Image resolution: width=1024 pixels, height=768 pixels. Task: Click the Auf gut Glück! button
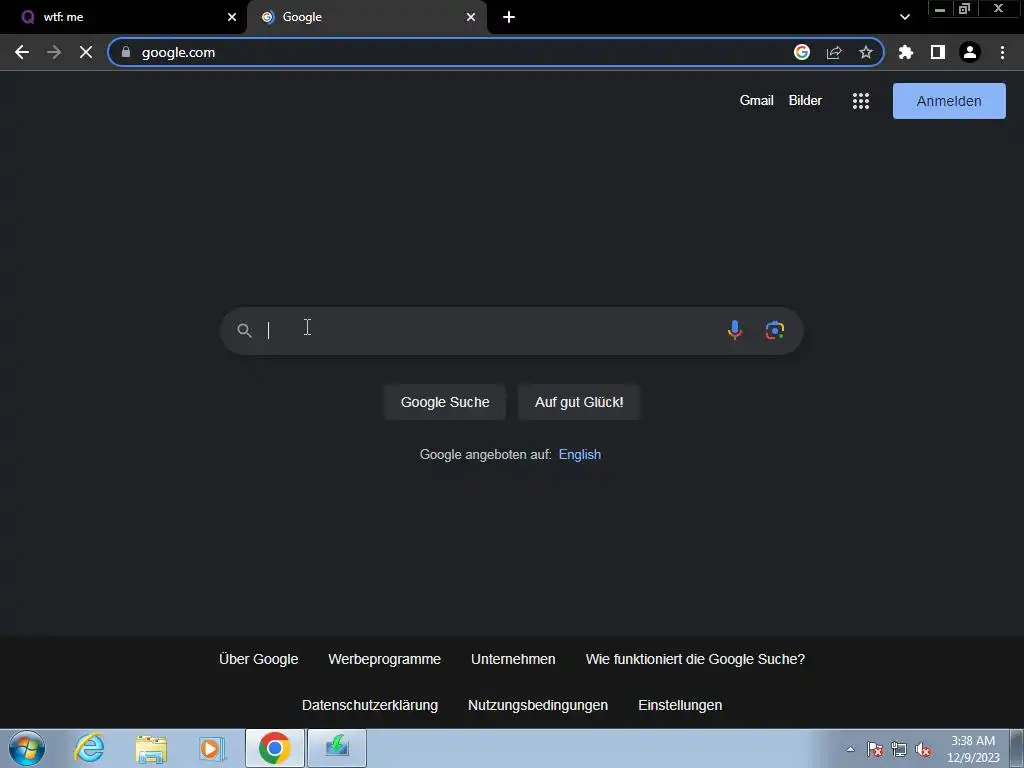click(x=579, y=402)
